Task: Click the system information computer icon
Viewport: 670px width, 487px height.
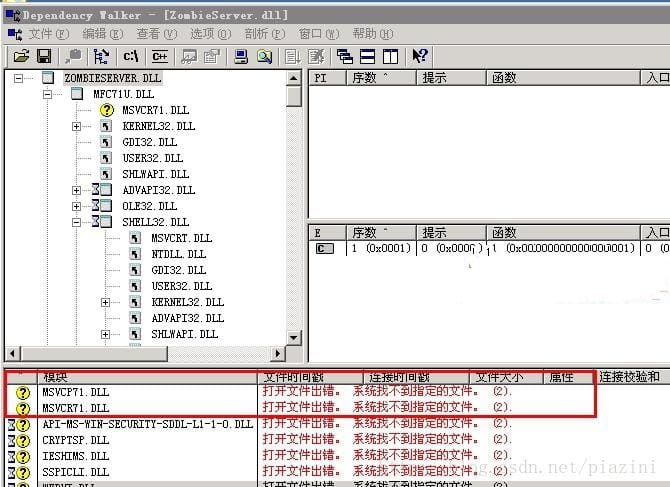Action: 241,56
